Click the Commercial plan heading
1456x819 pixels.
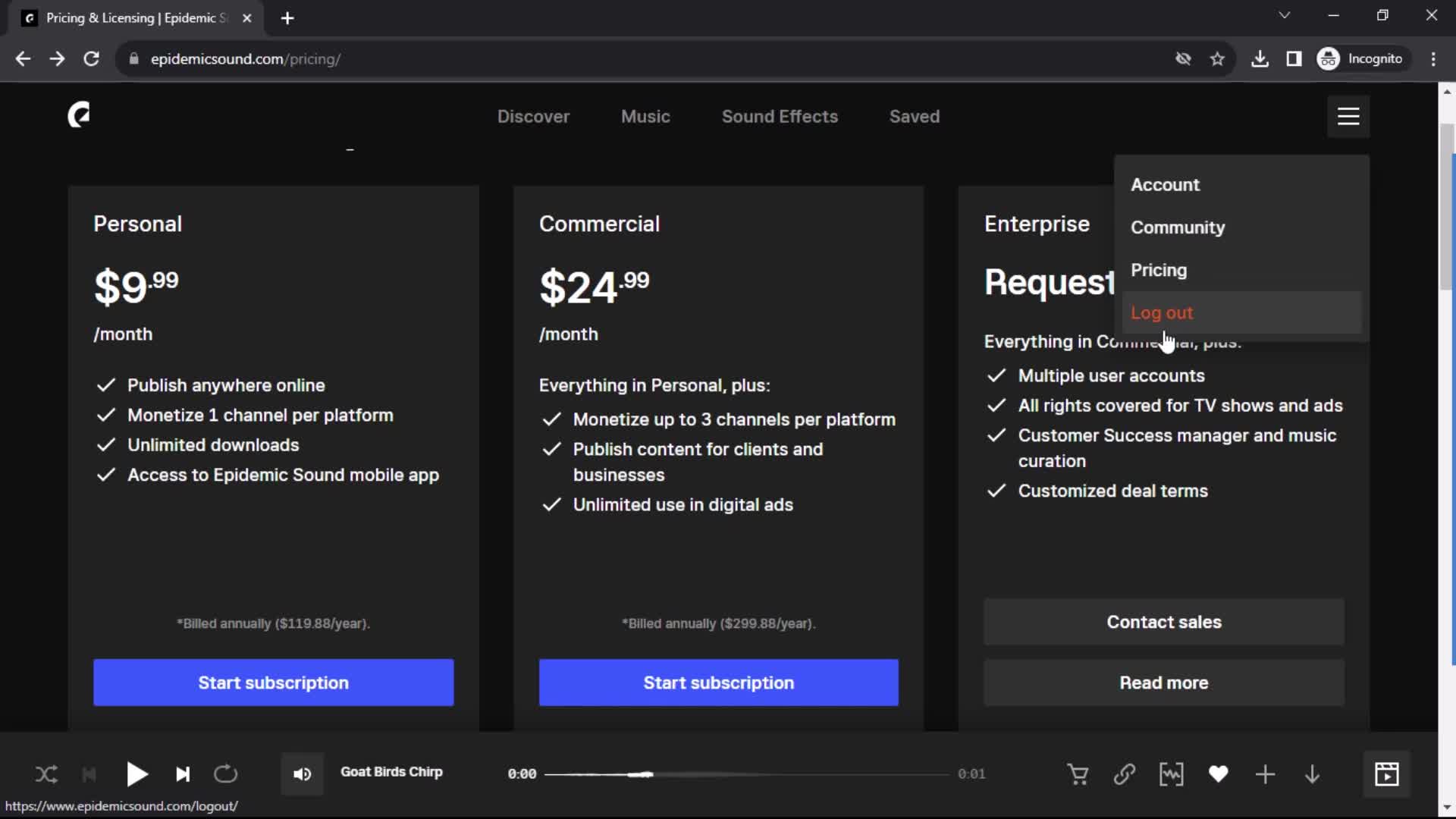[599, 224]
